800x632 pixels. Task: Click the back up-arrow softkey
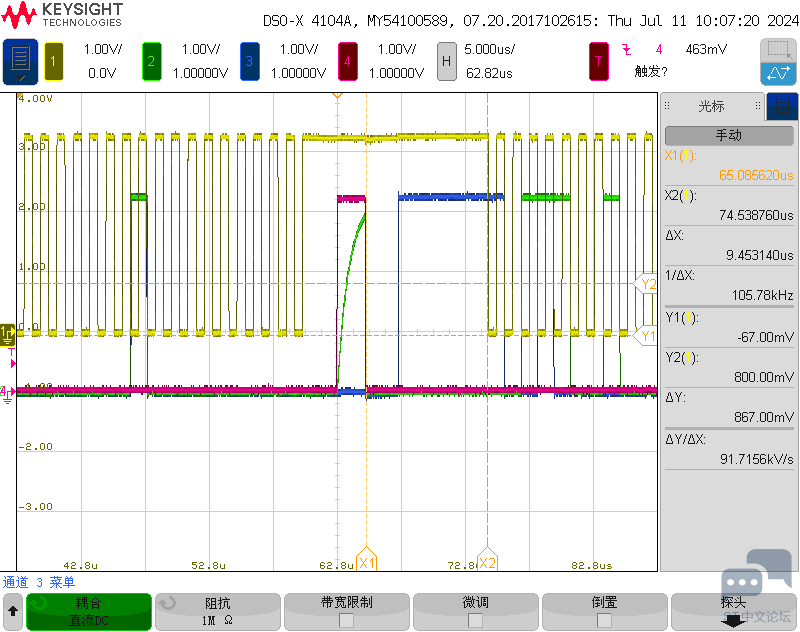pos(13,611)
